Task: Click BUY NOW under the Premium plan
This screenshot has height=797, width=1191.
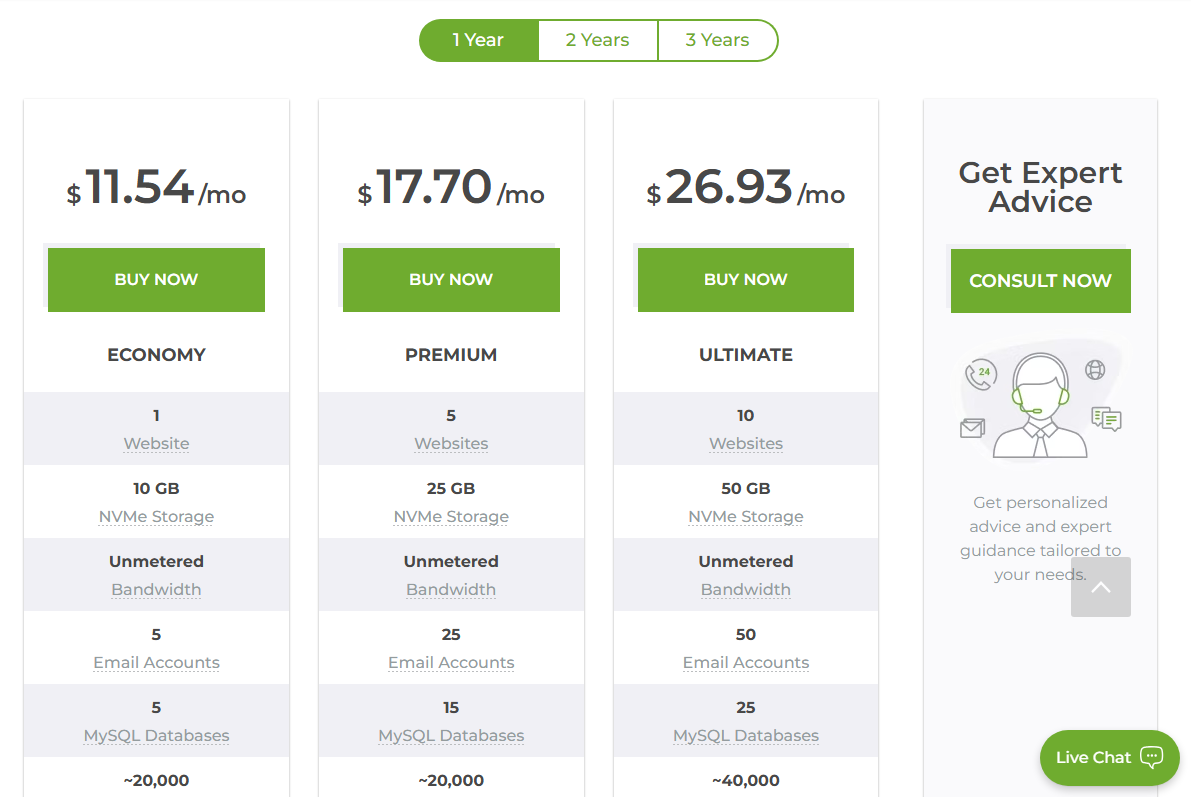Action: click(451, 279)
